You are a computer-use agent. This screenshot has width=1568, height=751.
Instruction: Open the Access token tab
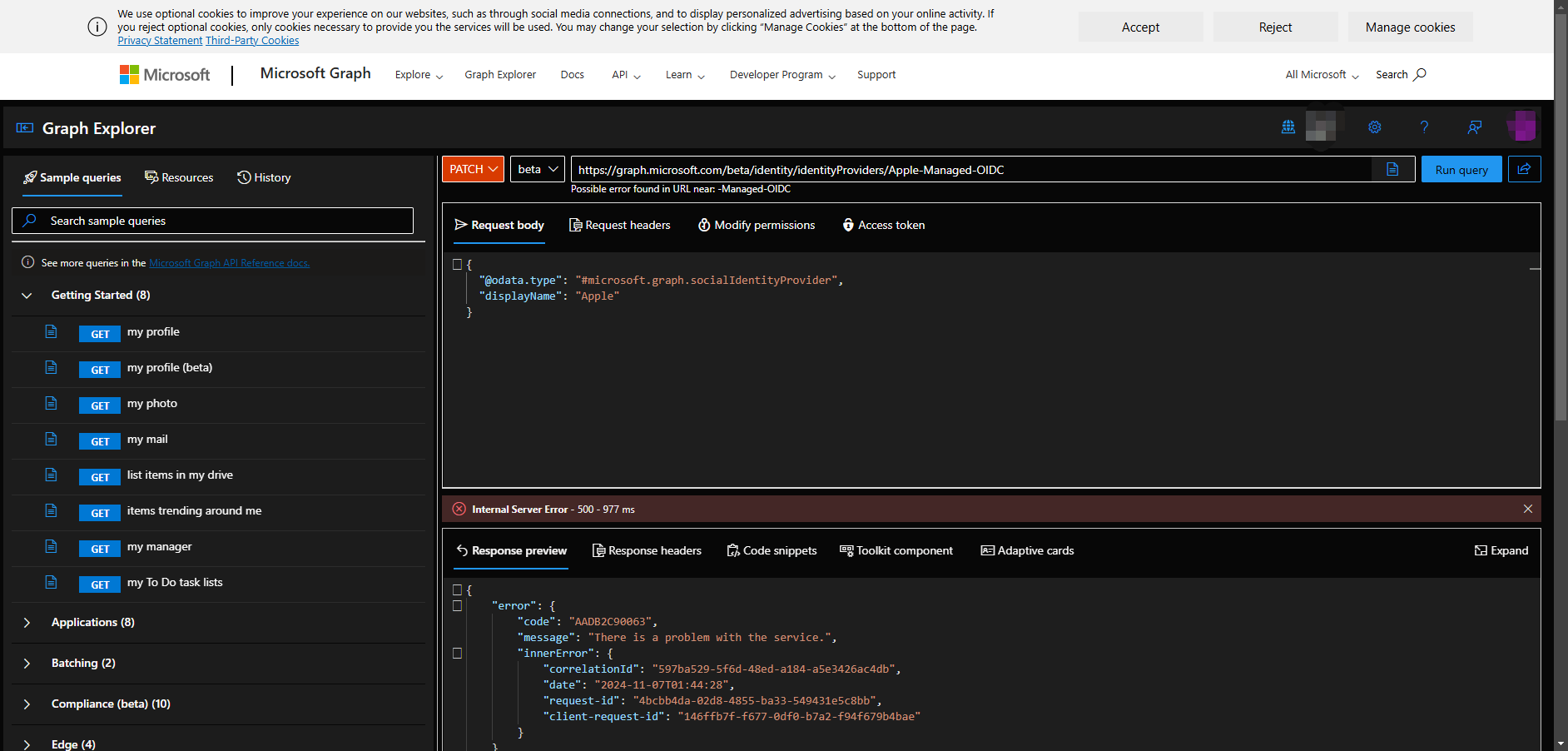(x=884, y=225)
